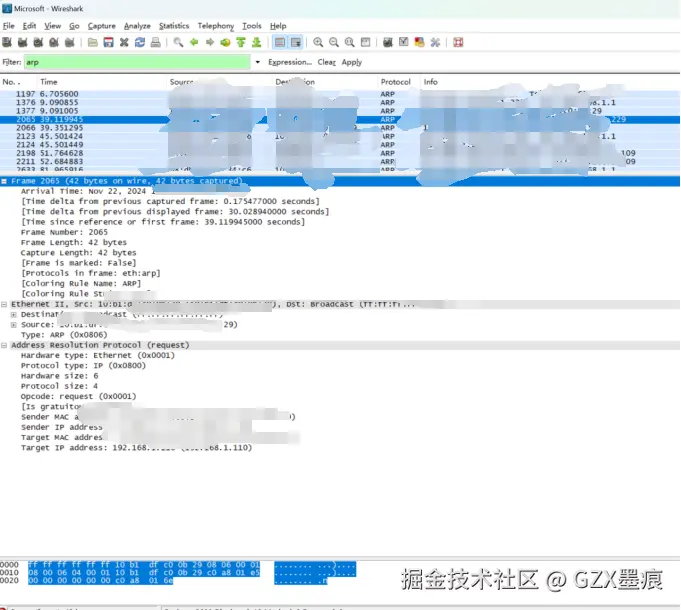Collapse the Ethernet II section
The image size is (681, 610).
click(x=4, y=304)
